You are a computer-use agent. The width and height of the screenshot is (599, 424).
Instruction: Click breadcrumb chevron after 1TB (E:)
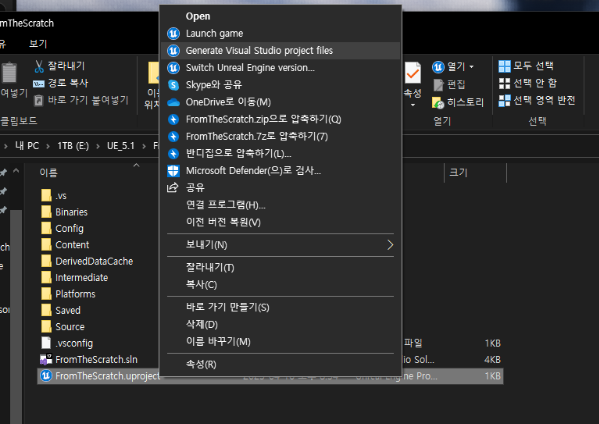pyautogui.click(x=98, y=146)
